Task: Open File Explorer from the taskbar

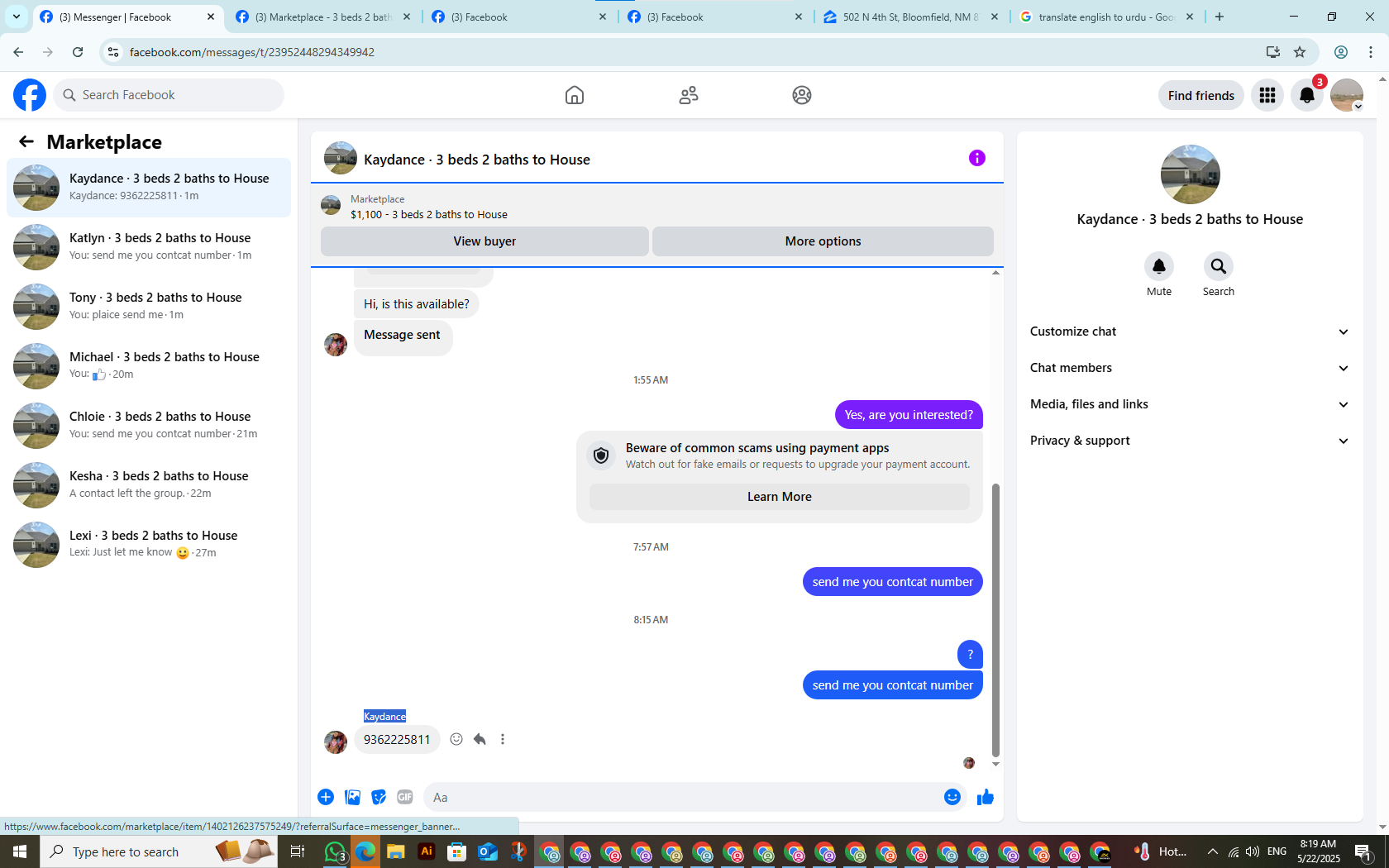Action: (396, 851)
